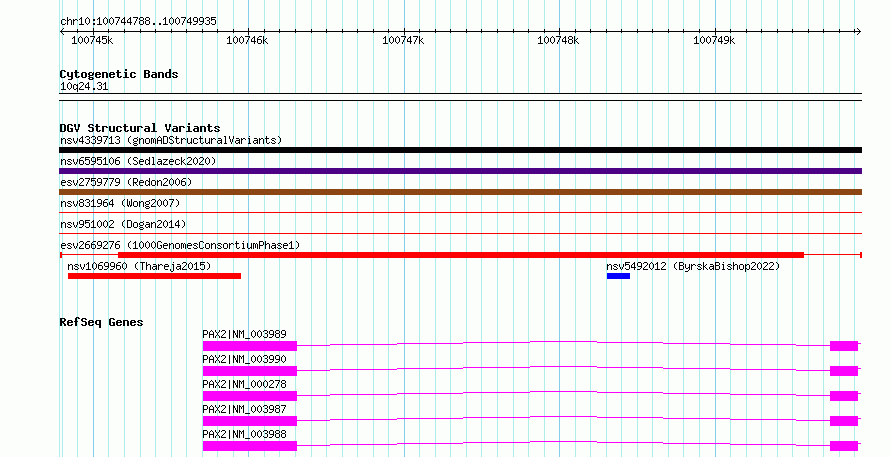Select the left exon of PAX2|NM_003989
The image size is (890, 457).
click(x=250, y=346)
